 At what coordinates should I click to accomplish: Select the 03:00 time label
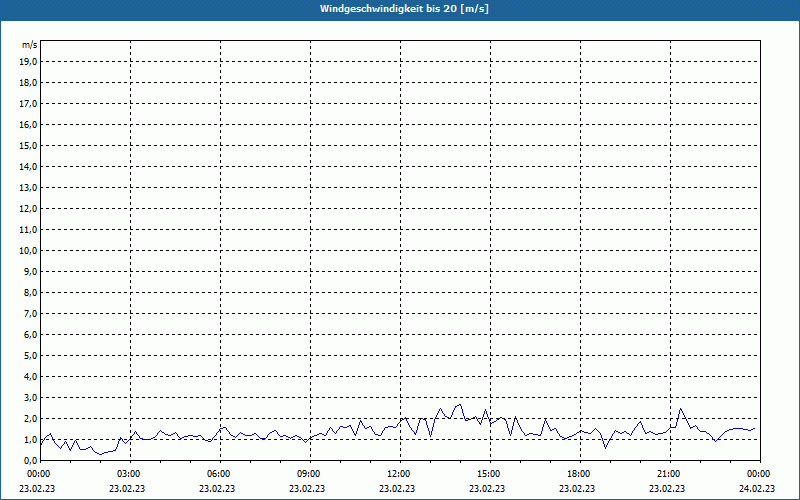tap(129, 473)
